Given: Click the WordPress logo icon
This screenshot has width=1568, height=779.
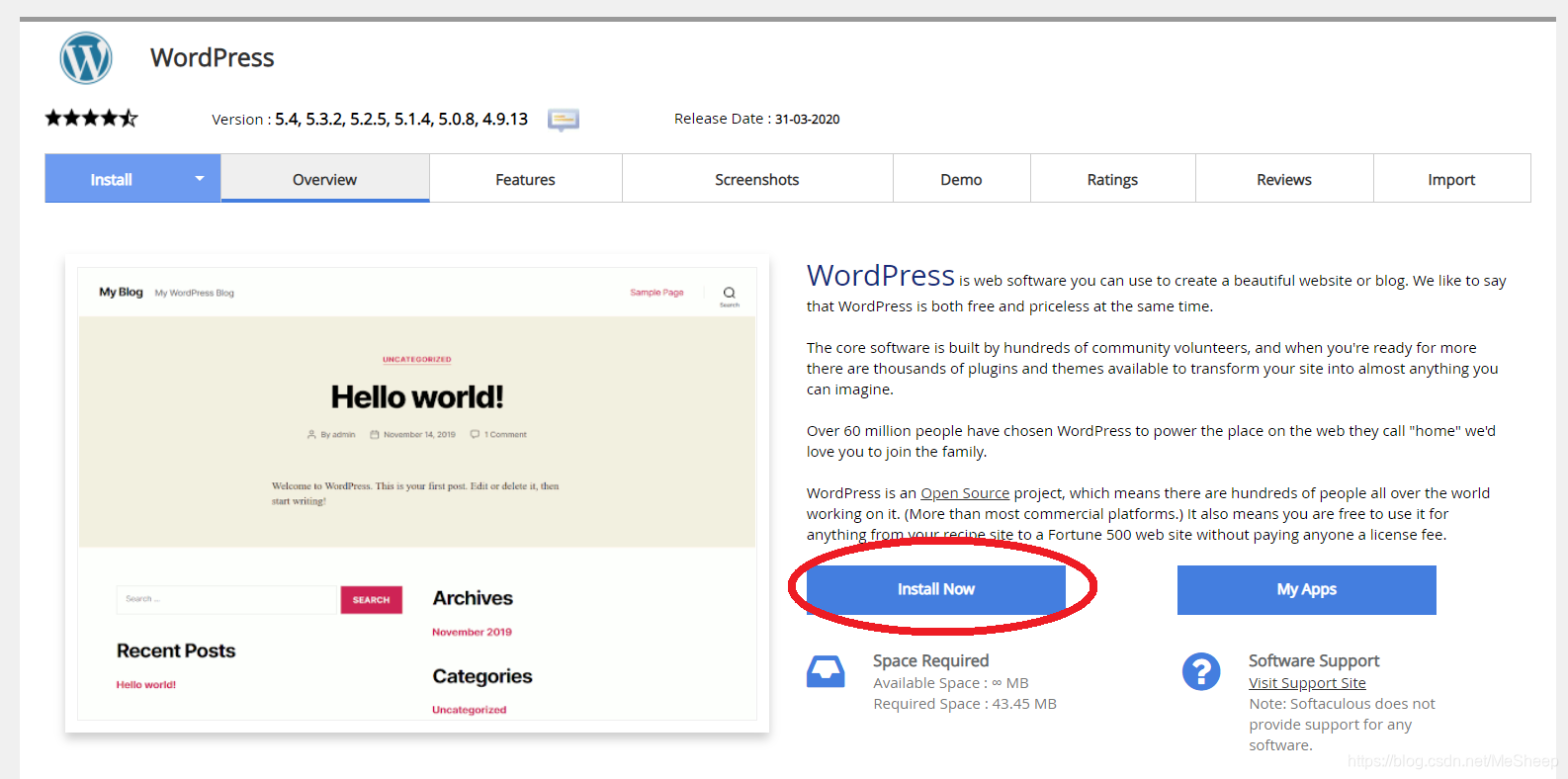Looking at the screenshot, I should coord(86,57).
